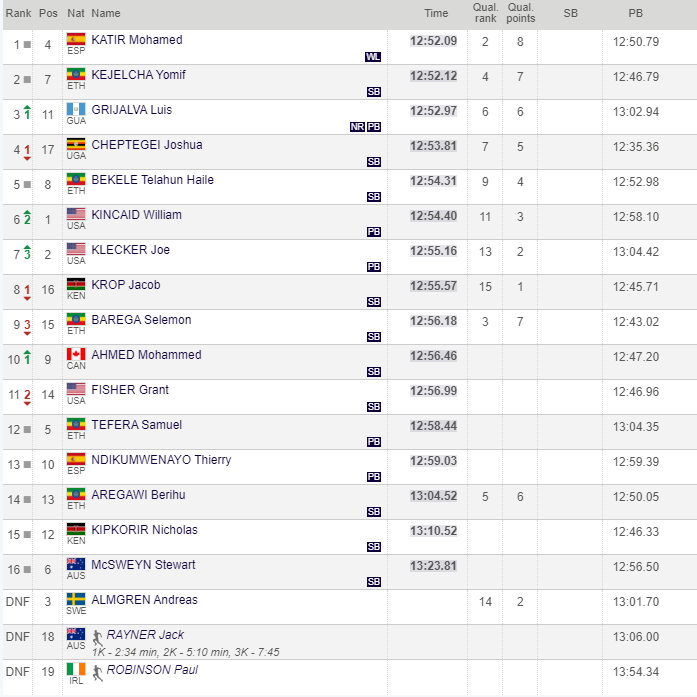The width and height of the screenshot is (697, 697).
Task: Open athlete KATIR Mohamed
Action: coord(137,40)
